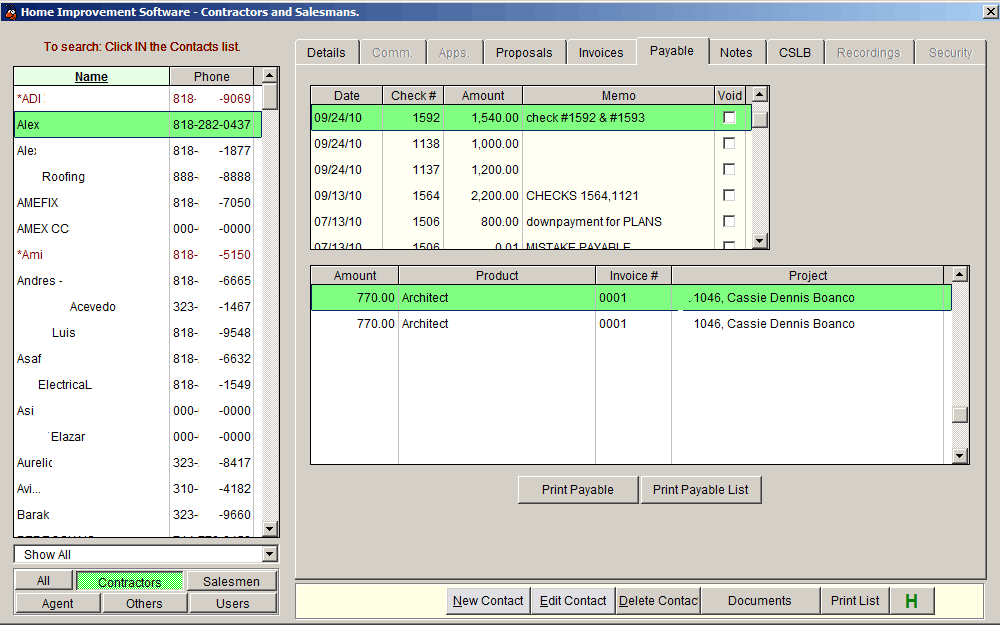Click the Delete Contact button
Screen dimensions: 1000x630
pos(658,601)
